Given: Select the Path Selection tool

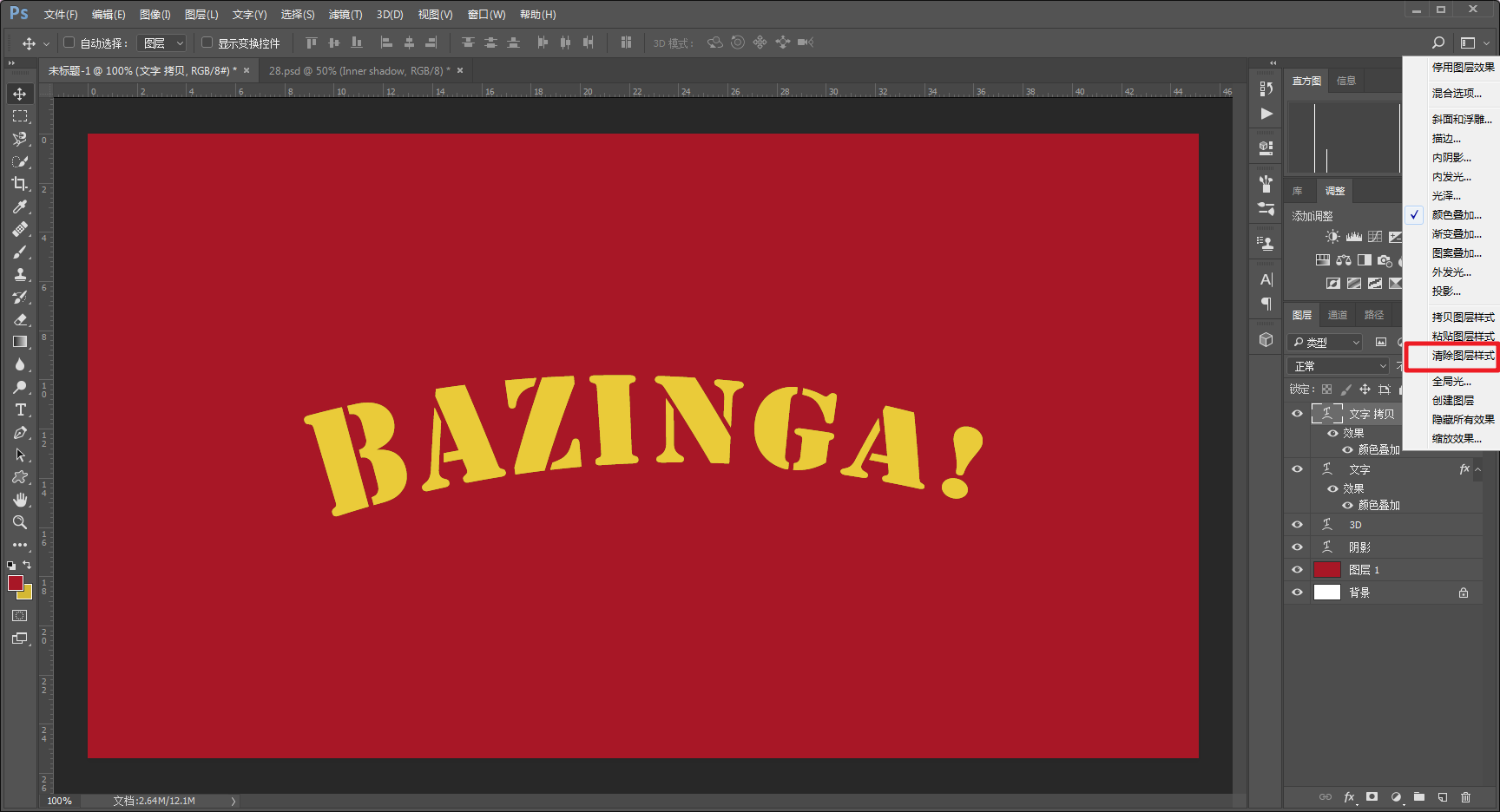Looking at the screenshot, I should coord(19,455).
